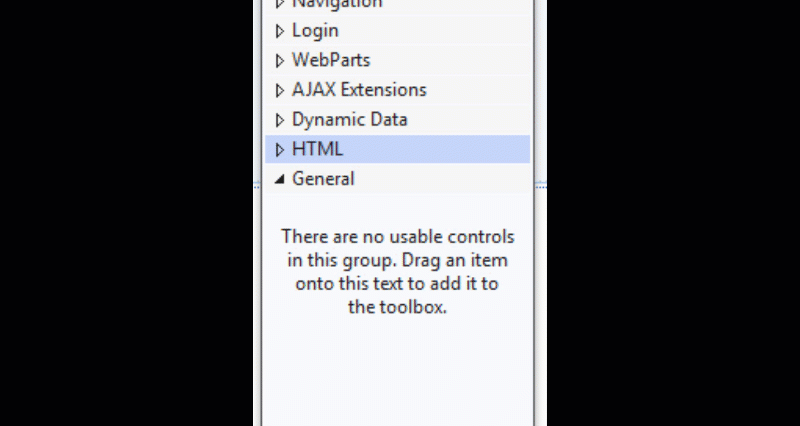Select the Dynamic Data label

click(349, 120)
